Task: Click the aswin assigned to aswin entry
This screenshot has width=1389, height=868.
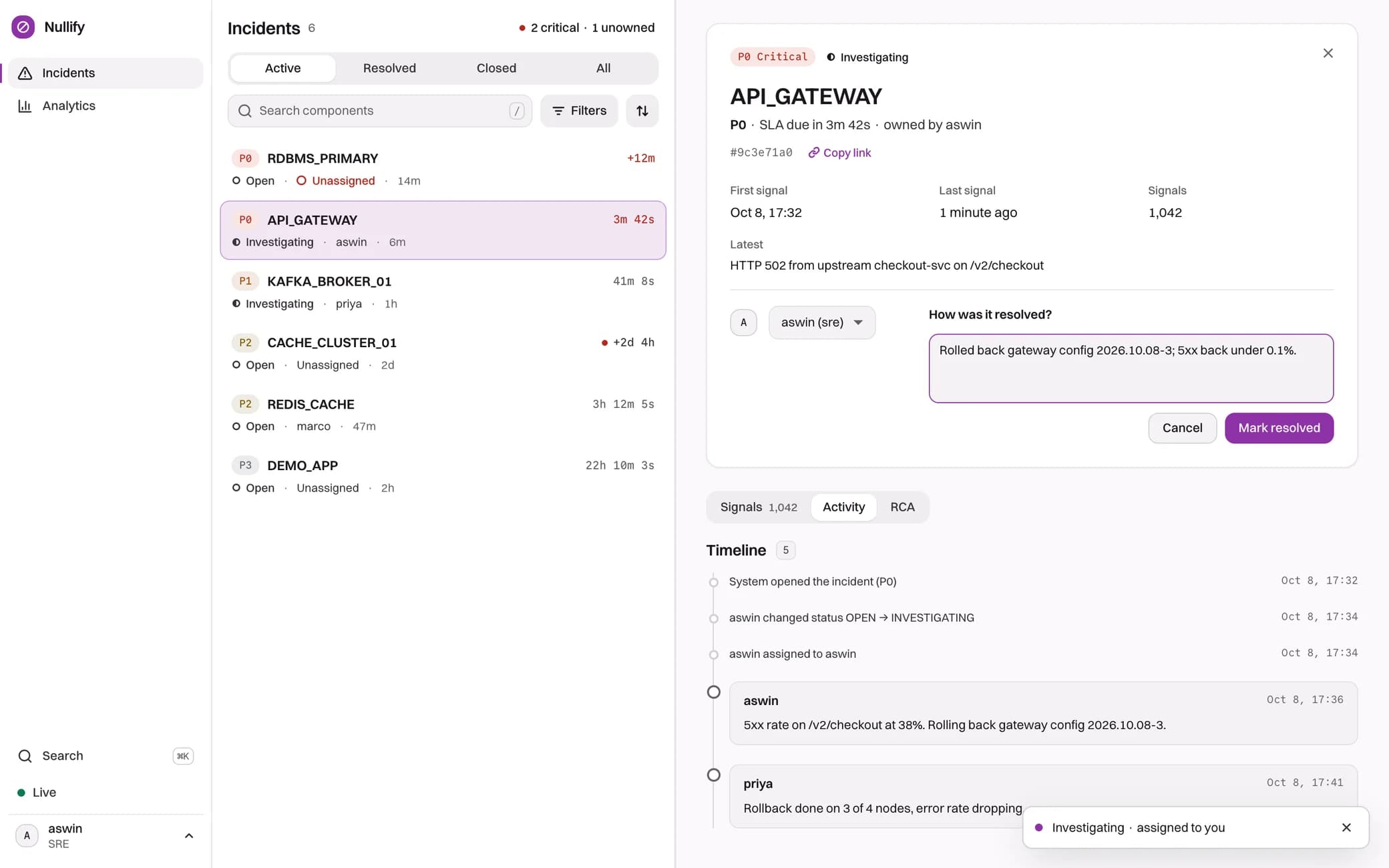Action: point(793,654)
